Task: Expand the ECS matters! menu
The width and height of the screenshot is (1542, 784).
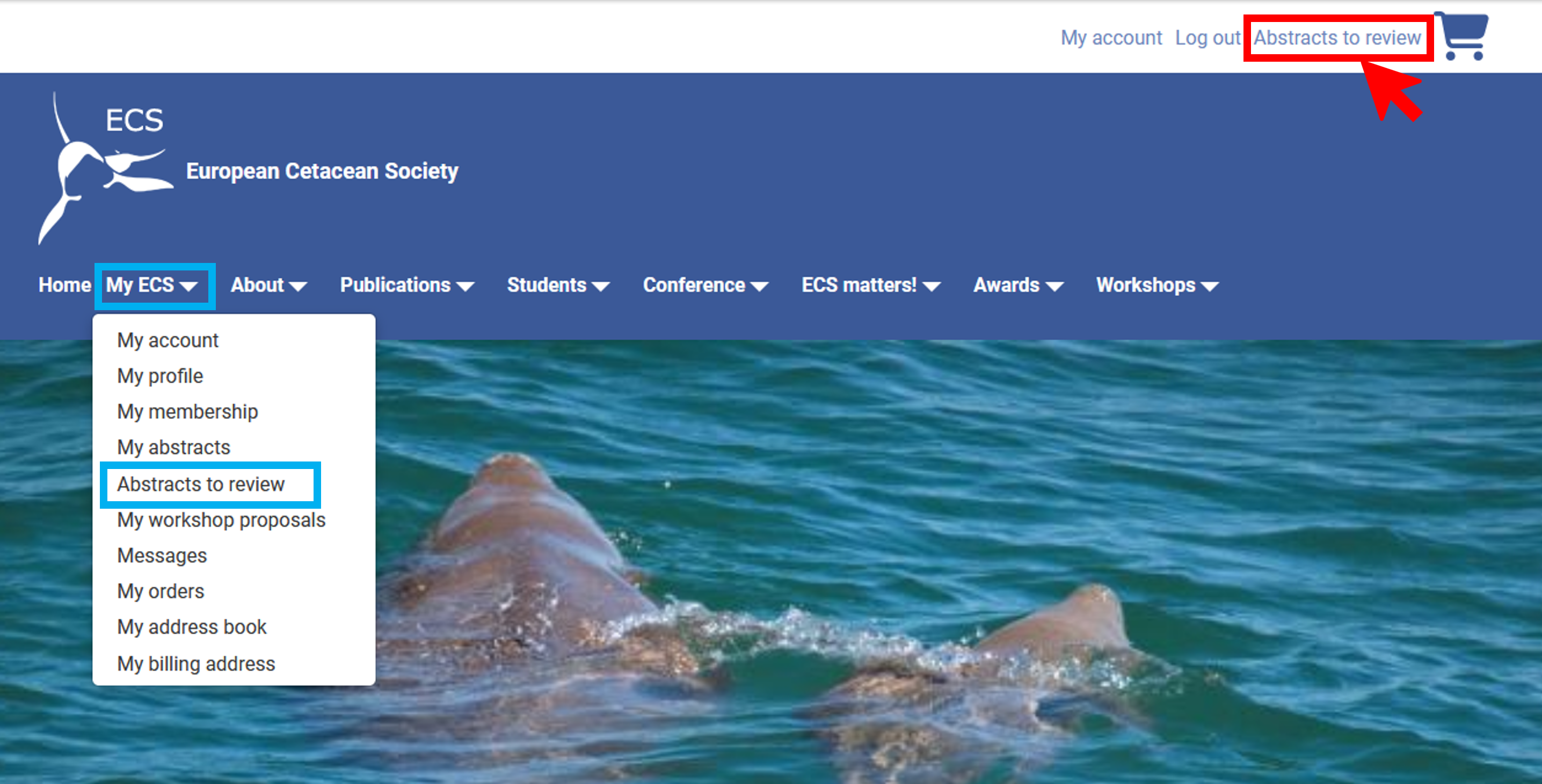Action: (x=871, y=285)
